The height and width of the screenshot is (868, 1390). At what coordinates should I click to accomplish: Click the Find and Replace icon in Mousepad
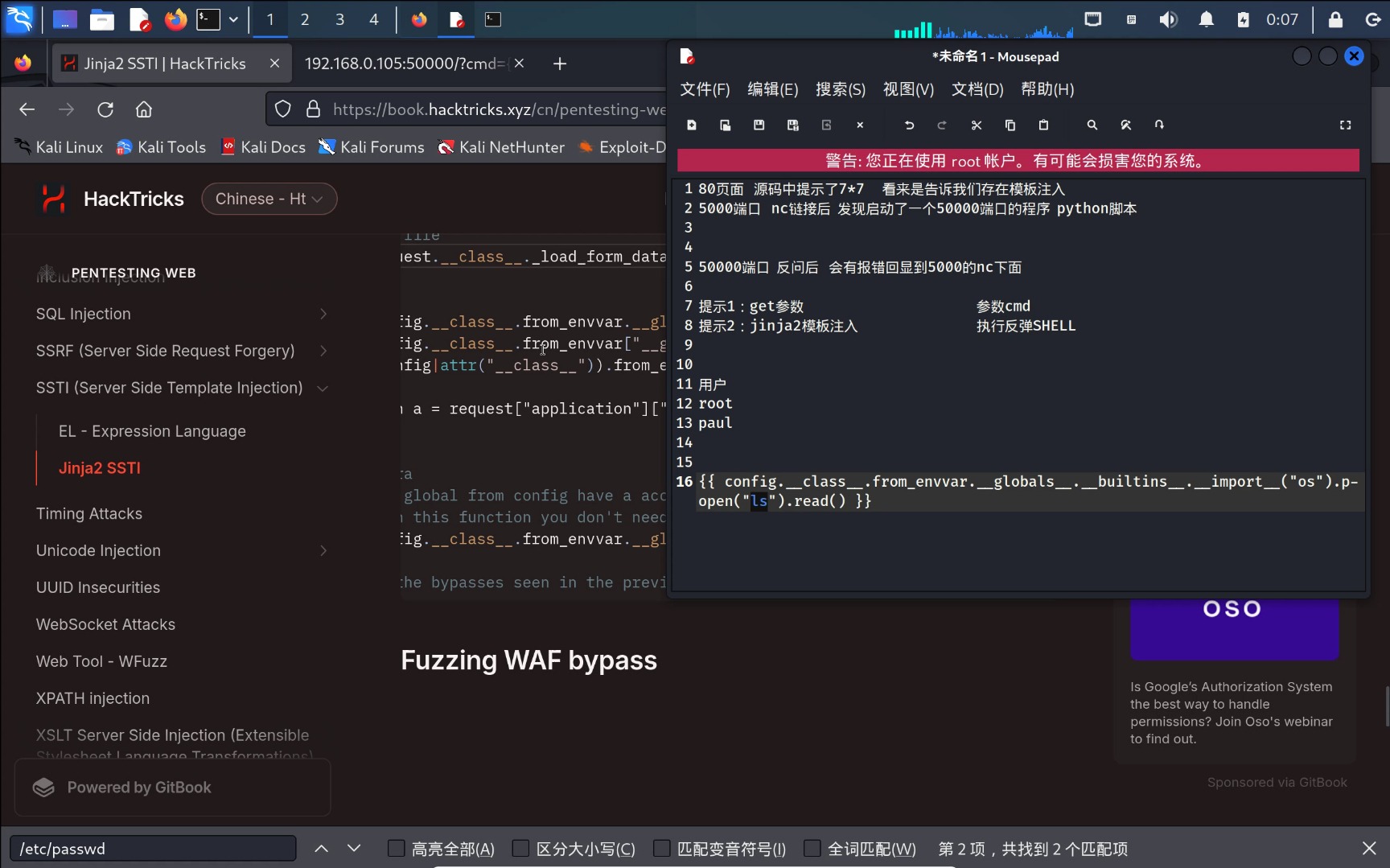pyautogui.click(x=1125, y=125)
